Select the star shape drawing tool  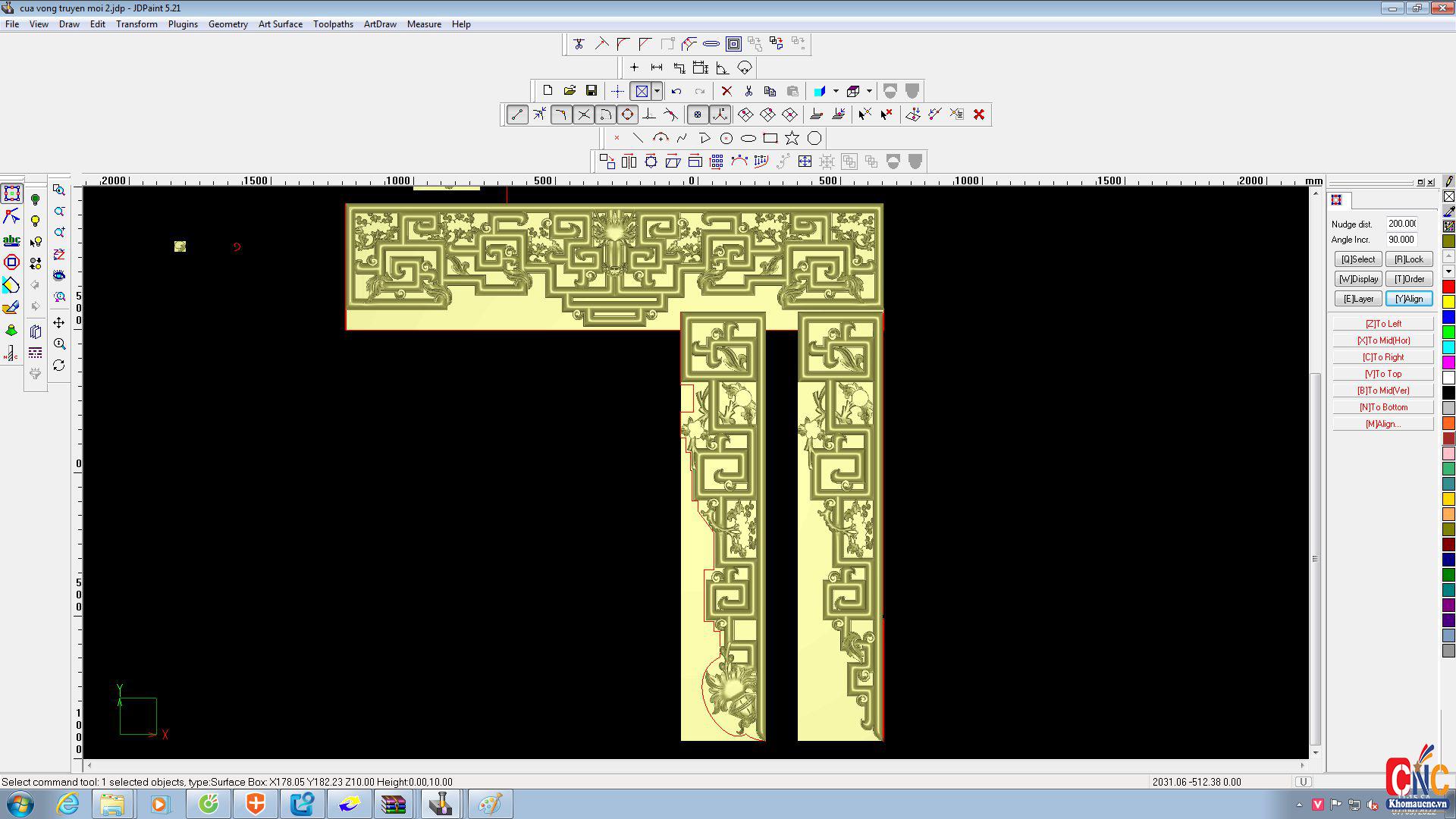coord(792,138)
